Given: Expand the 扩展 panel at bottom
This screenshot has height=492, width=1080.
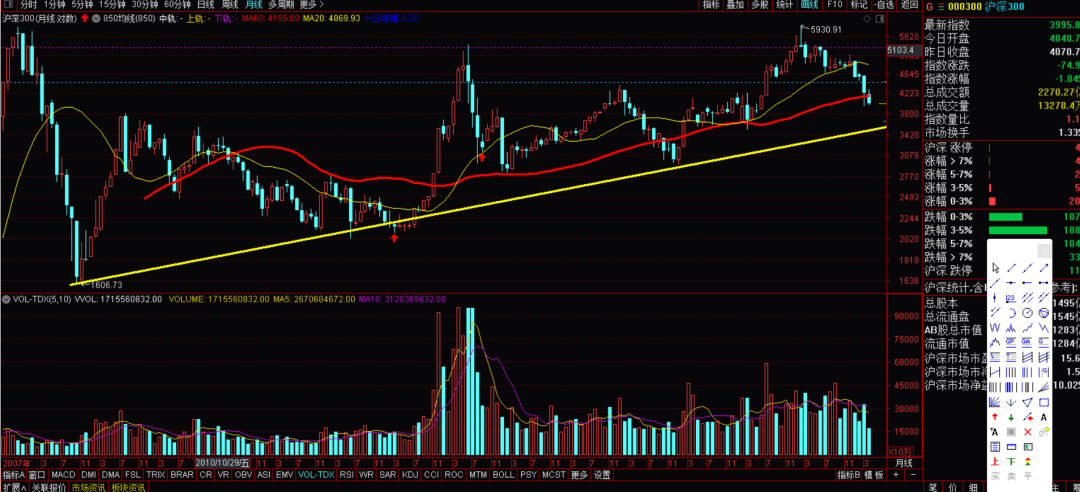Looking at the screenshot, I should [x=14, y=487].
